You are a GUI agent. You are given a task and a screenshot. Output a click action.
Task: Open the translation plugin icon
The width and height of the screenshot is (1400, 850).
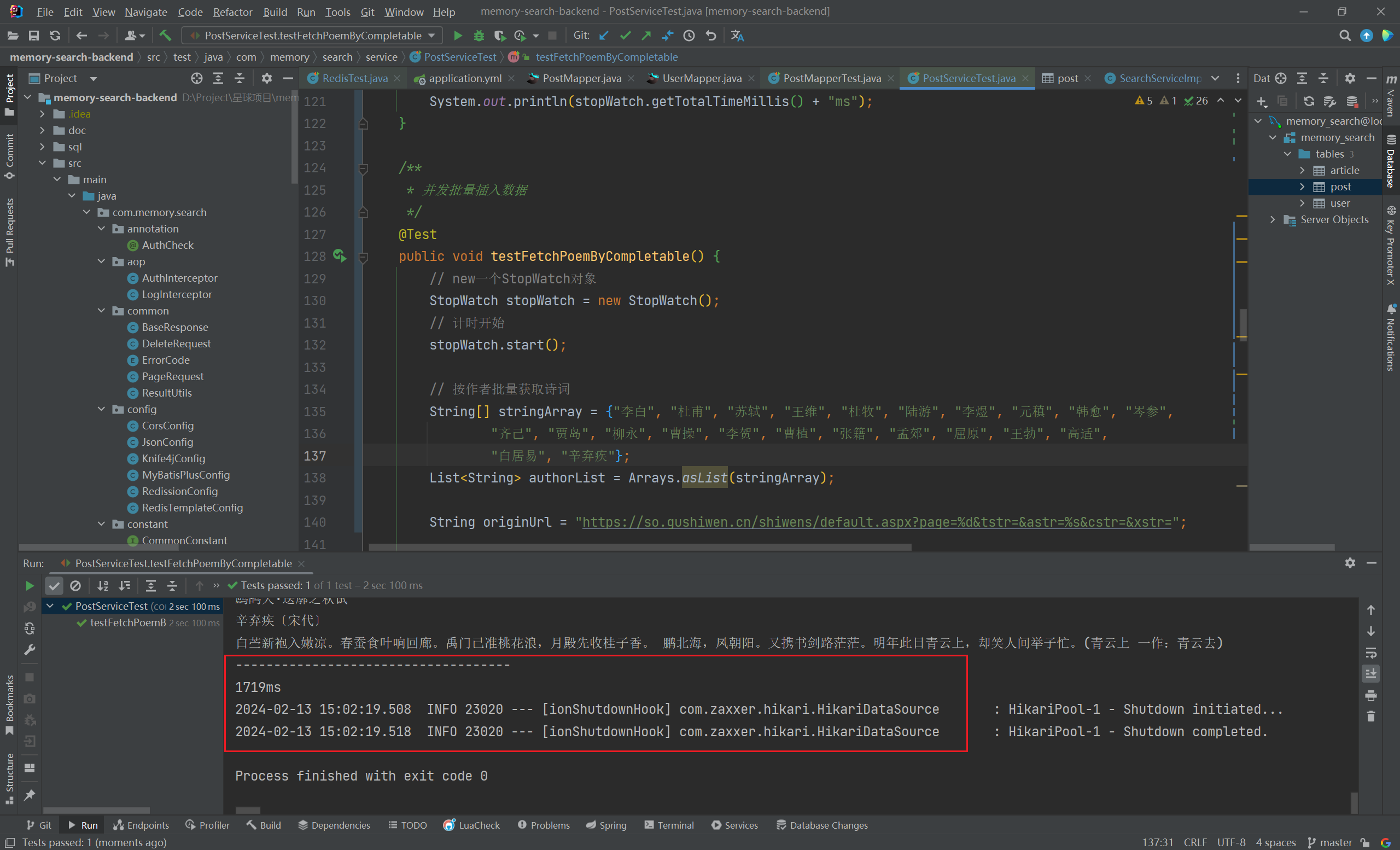(738, 36)
